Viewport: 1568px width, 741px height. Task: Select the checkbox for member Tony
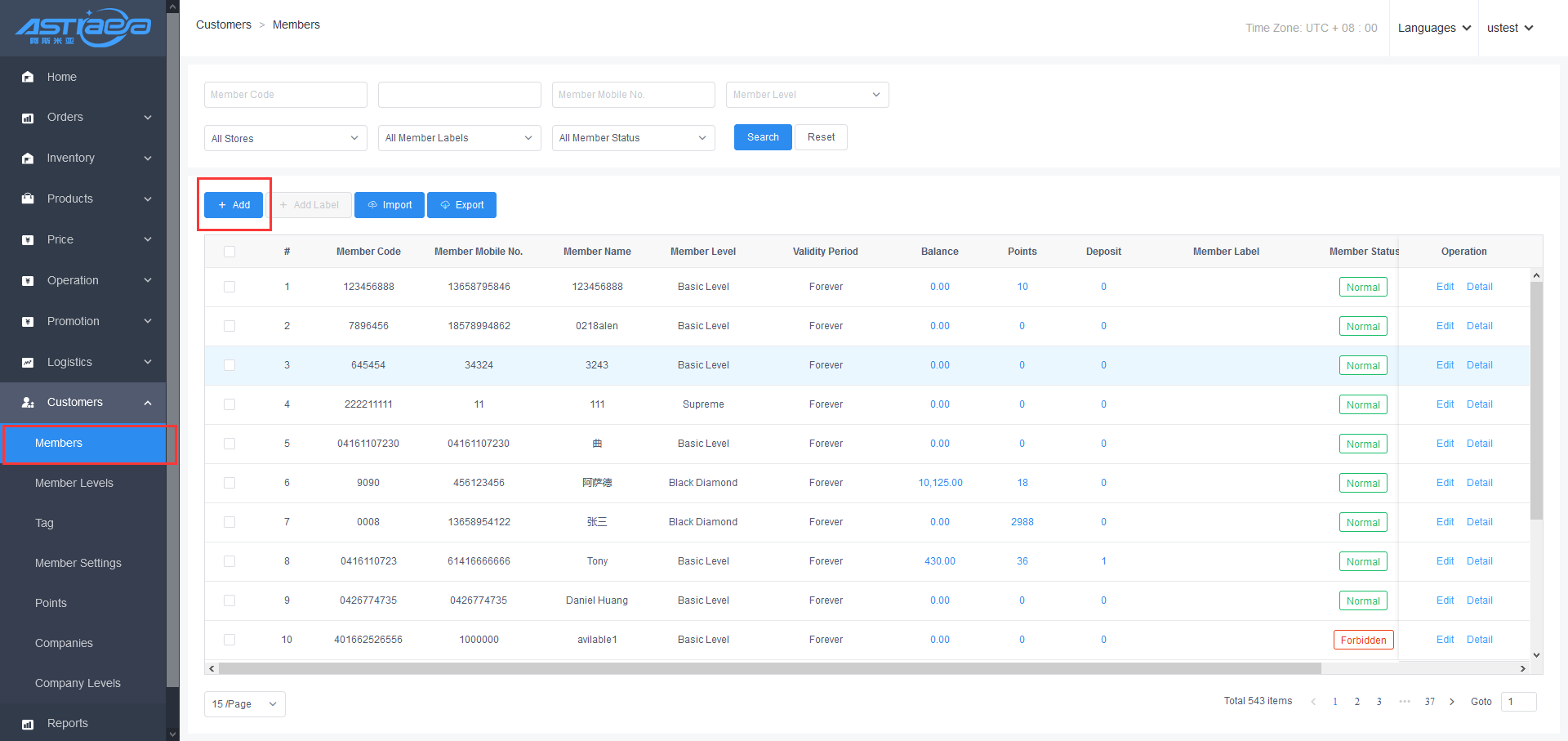pyautogui.click(x=229, y=561)
